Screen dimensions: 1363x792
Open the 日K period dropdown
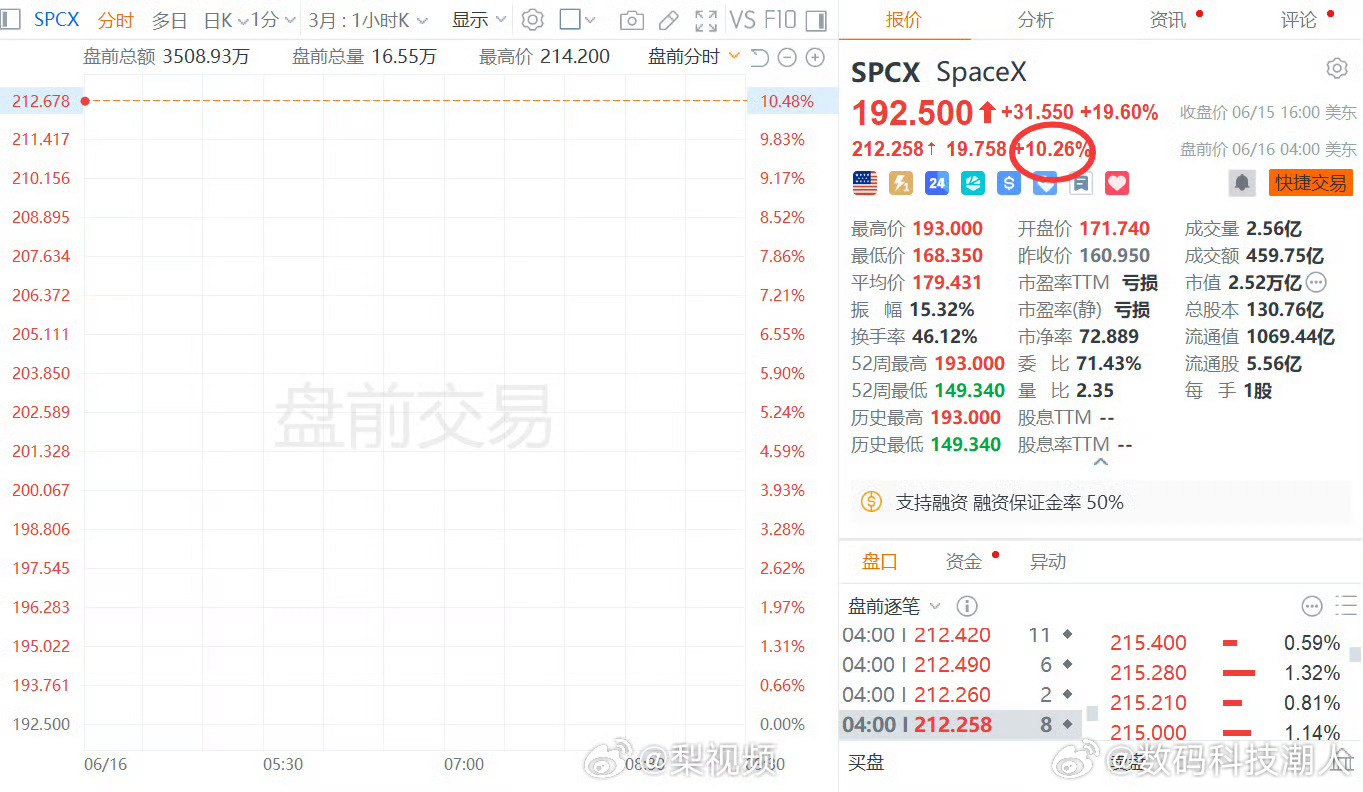[x=225, y=20]
